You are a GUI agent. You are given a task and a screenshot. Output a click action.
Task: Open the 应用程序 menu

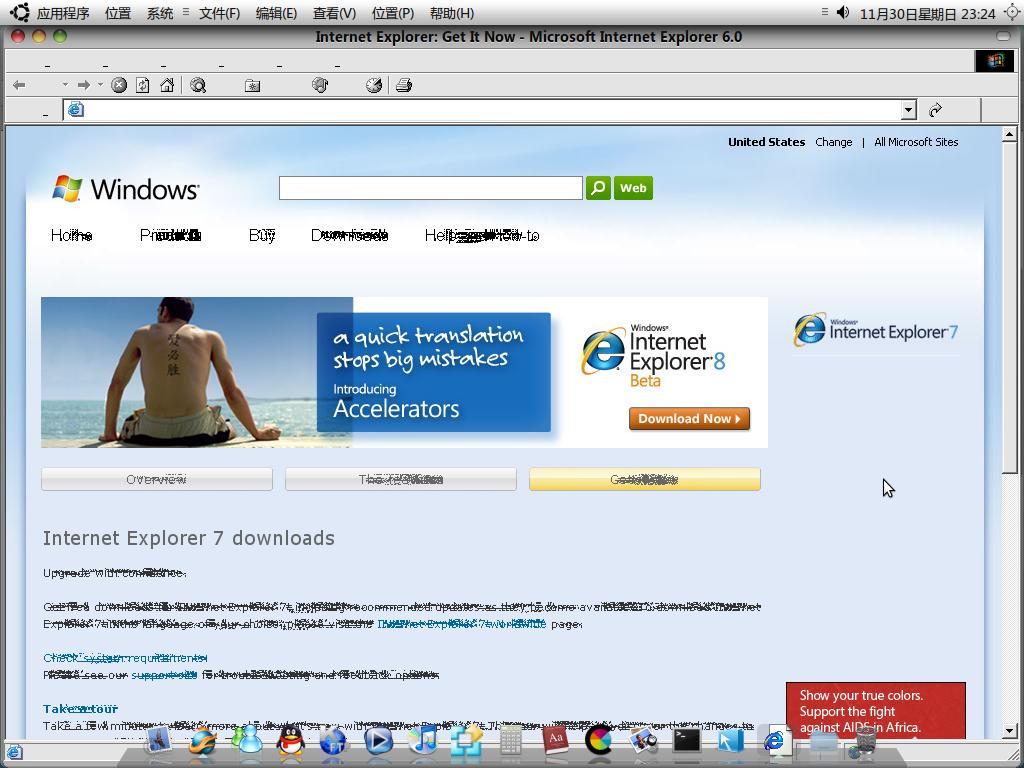(x=63, y=13)
